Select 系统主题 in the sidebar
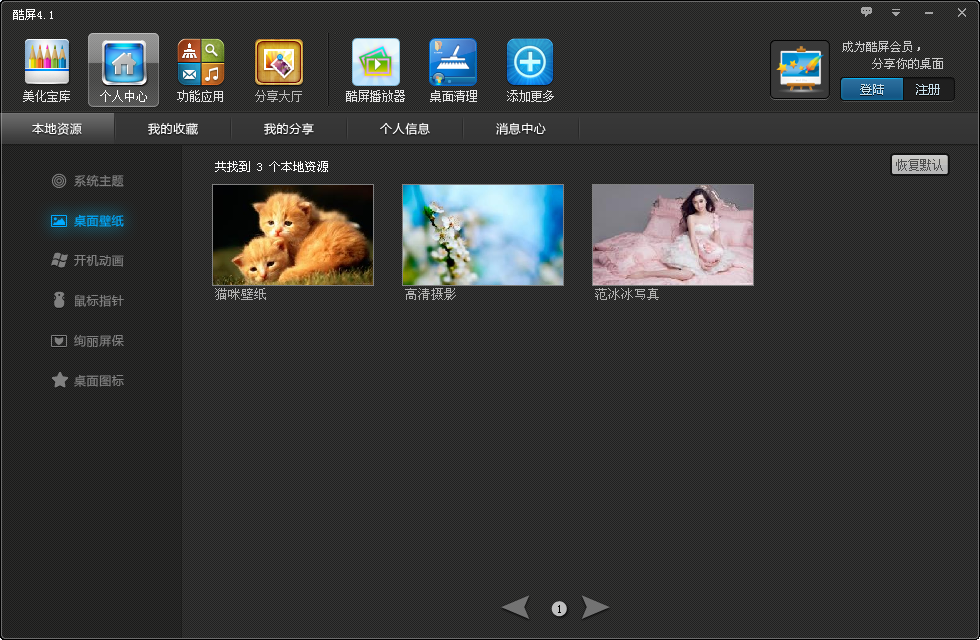Image resolution: width=980 pixels, height=640 pixels. coord(88,181)
